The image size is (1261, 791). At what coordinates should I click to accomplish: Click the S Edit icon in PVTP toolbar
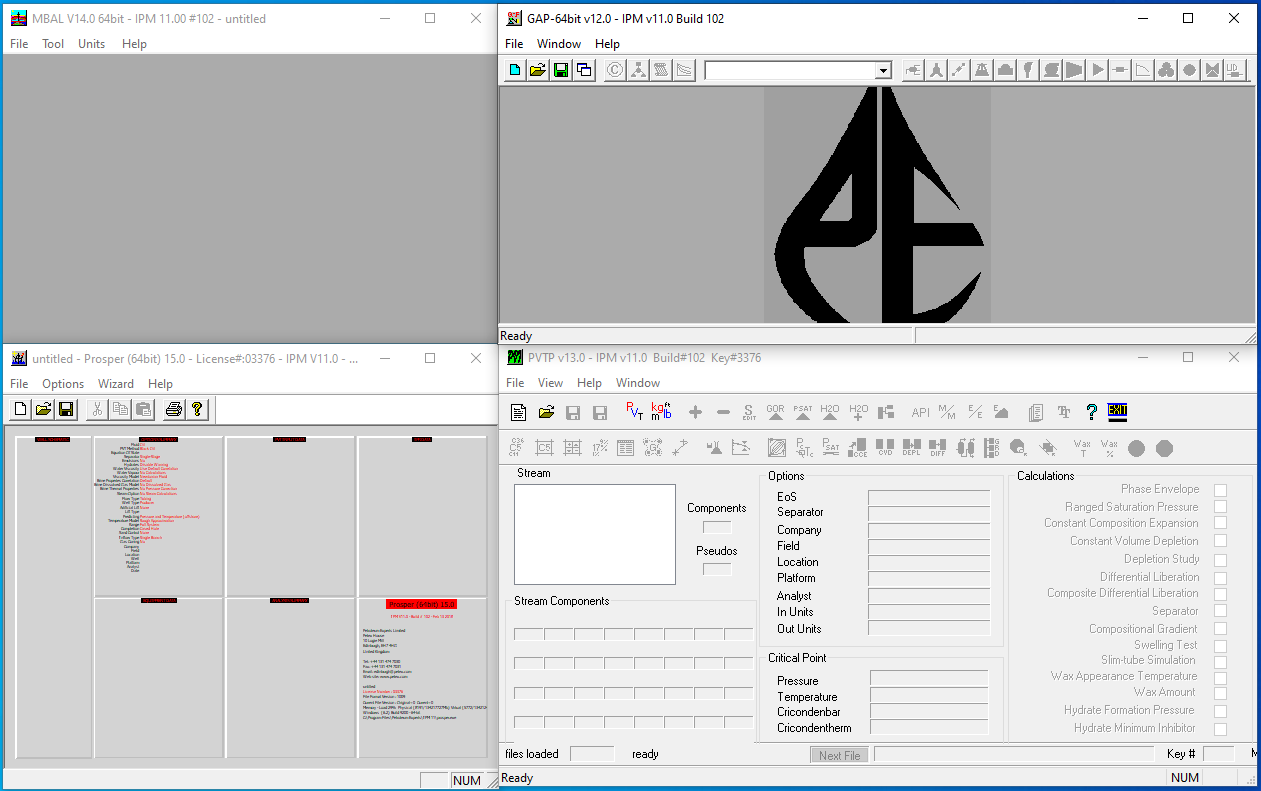pos(749,412)
